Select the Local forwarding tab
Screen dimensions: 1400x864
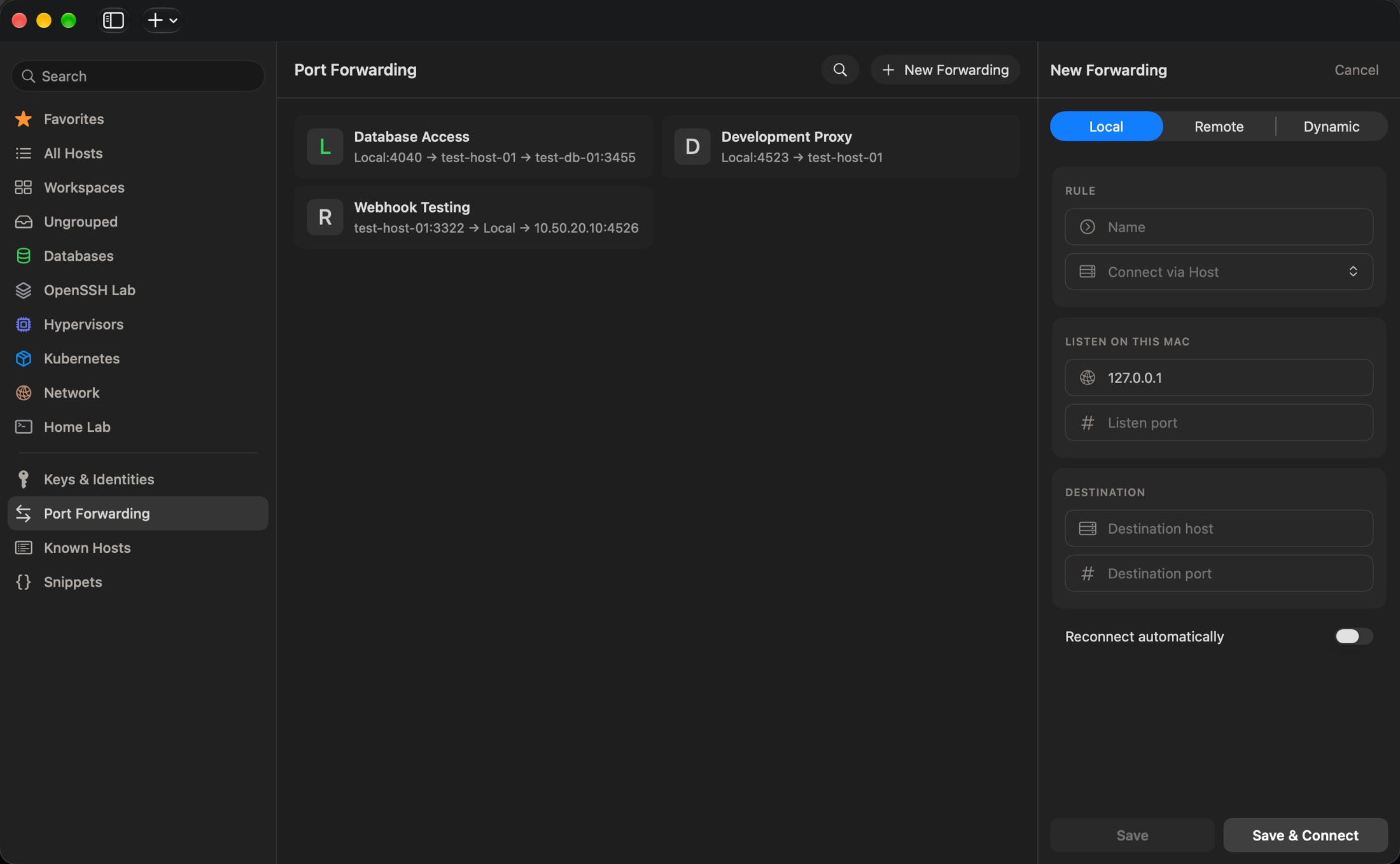pyautogui.click(x=1106, y=126)
